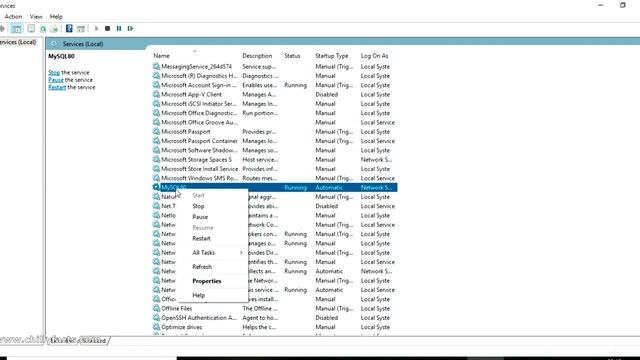Click the 'The Offline ...' description cell

260,308
